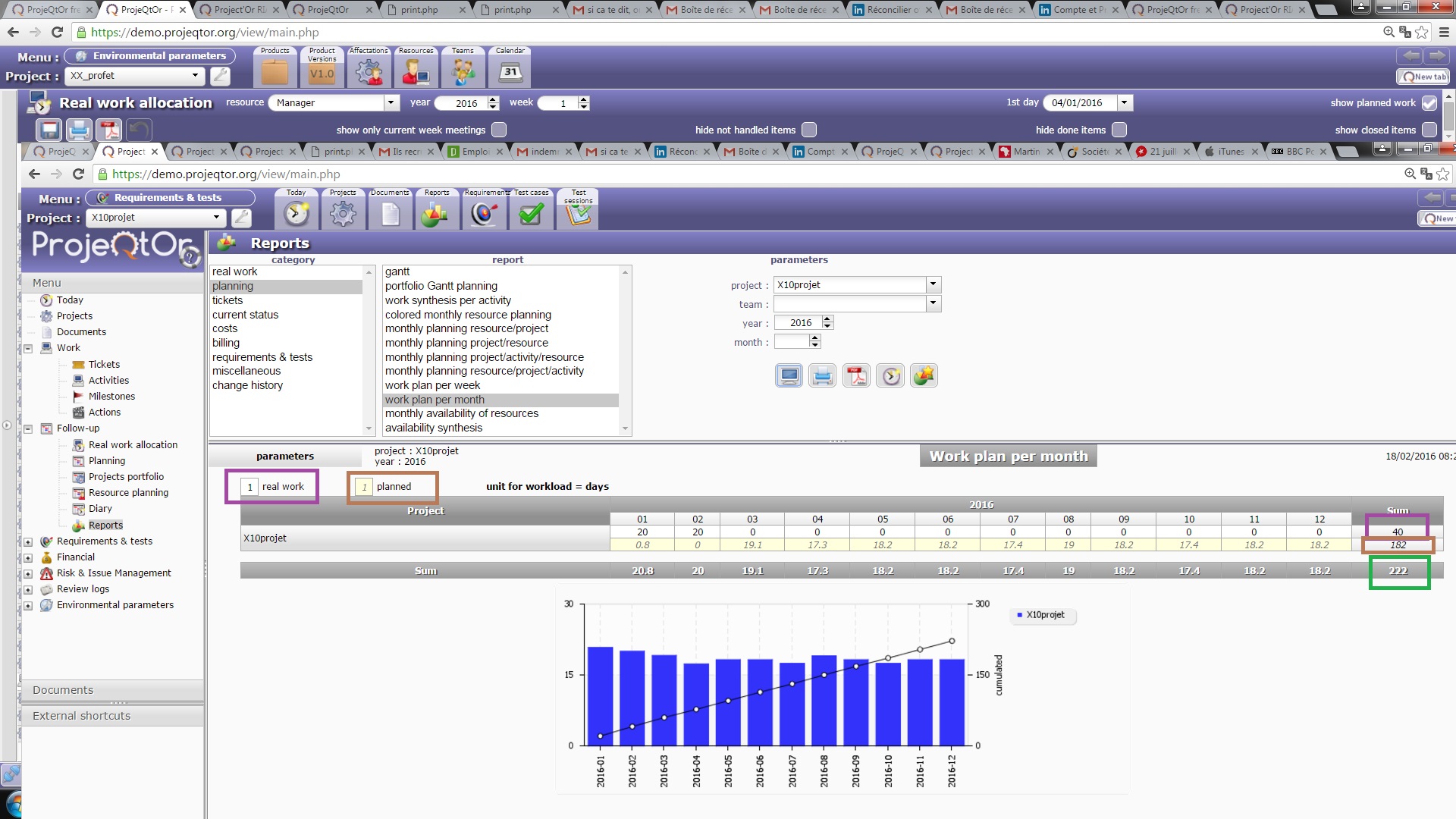Select work plan per week report
The width and height of the screenshot is (1456, 819).
click(432, 385)
